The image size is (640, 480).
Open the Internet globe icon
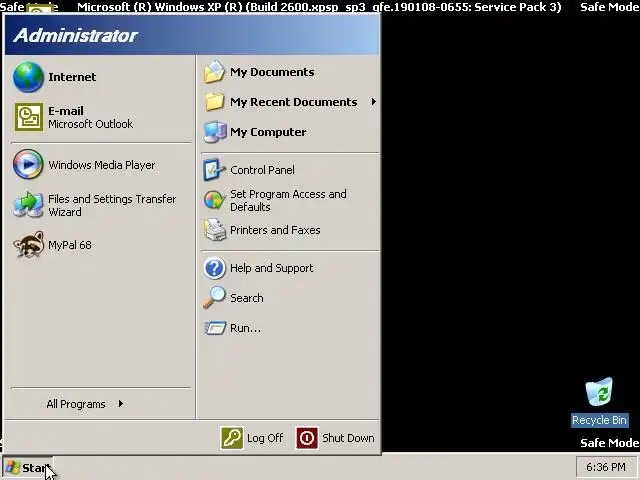pos(28,77)
